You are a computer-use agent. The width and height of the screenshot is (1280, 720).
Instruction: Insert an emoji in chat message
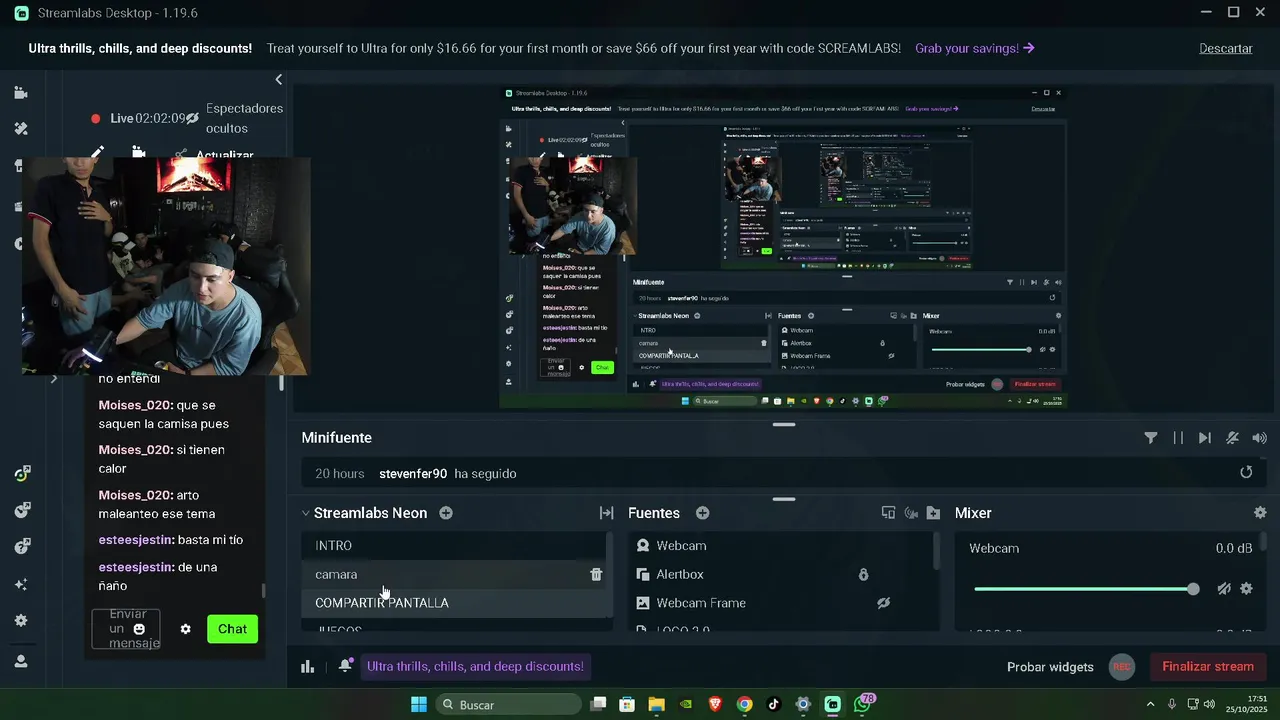(139, 629)
